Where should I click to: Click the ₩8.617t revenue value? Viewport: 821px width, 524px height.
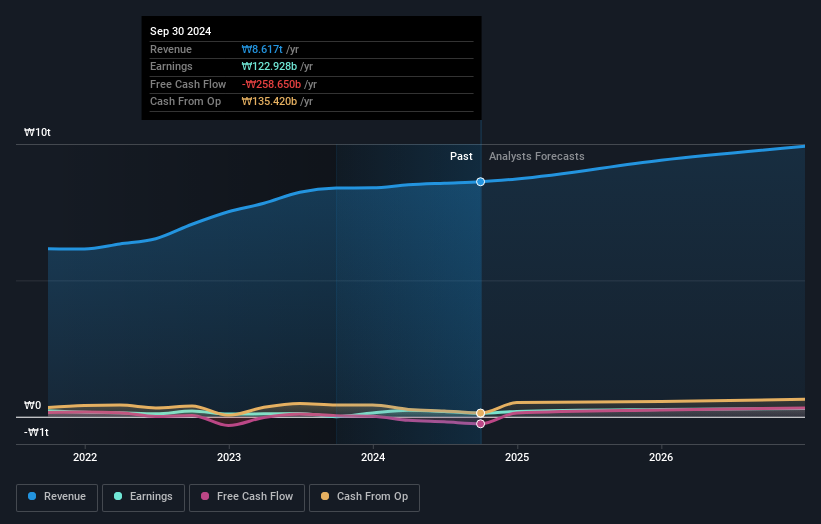[262, 49]
